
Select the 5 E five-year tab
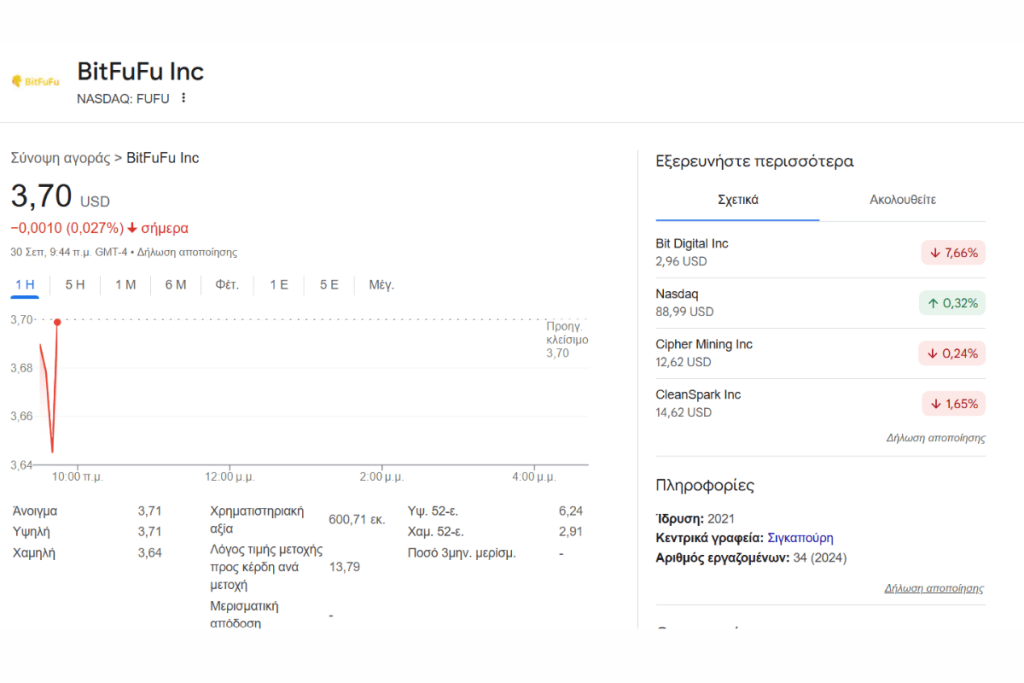pos(329,285)
